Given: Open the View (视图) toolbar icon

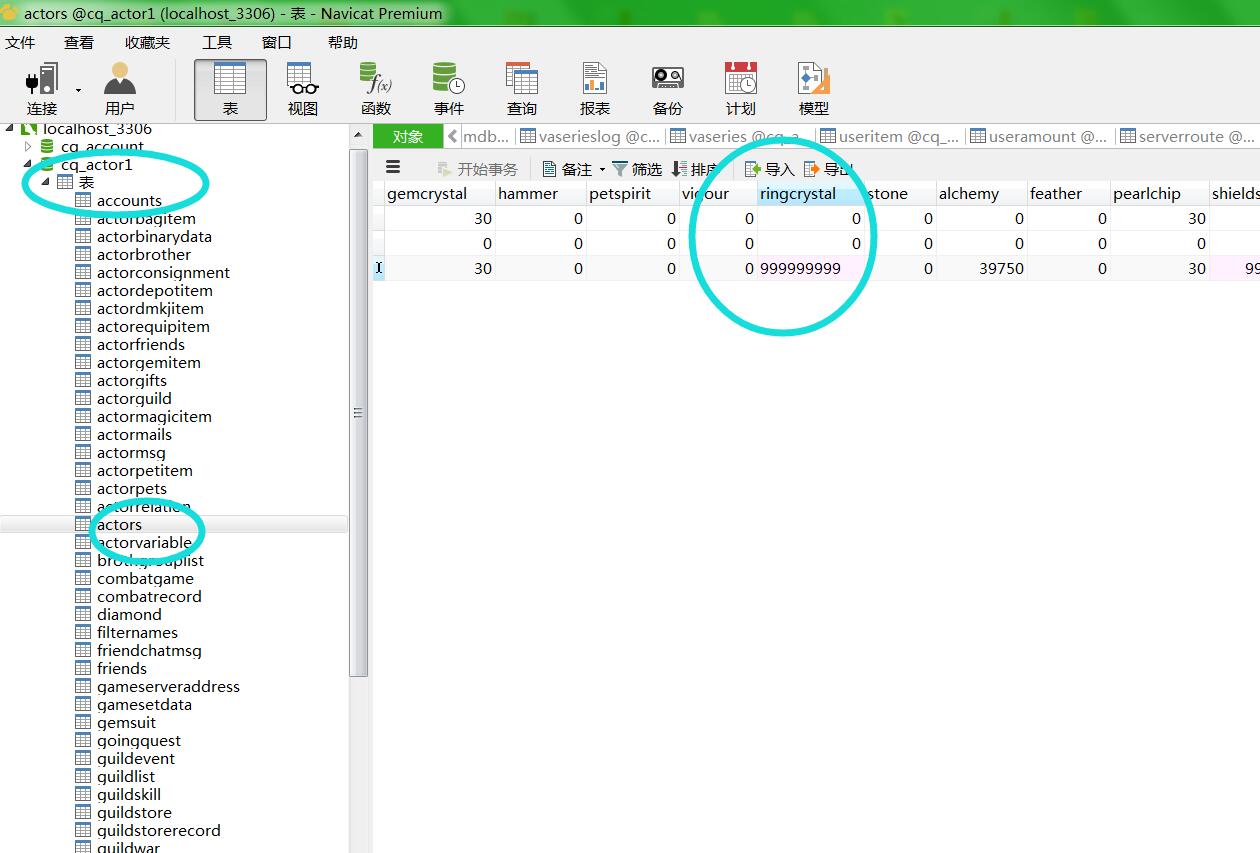Looking at the screenshot, I should click(303, 80).
